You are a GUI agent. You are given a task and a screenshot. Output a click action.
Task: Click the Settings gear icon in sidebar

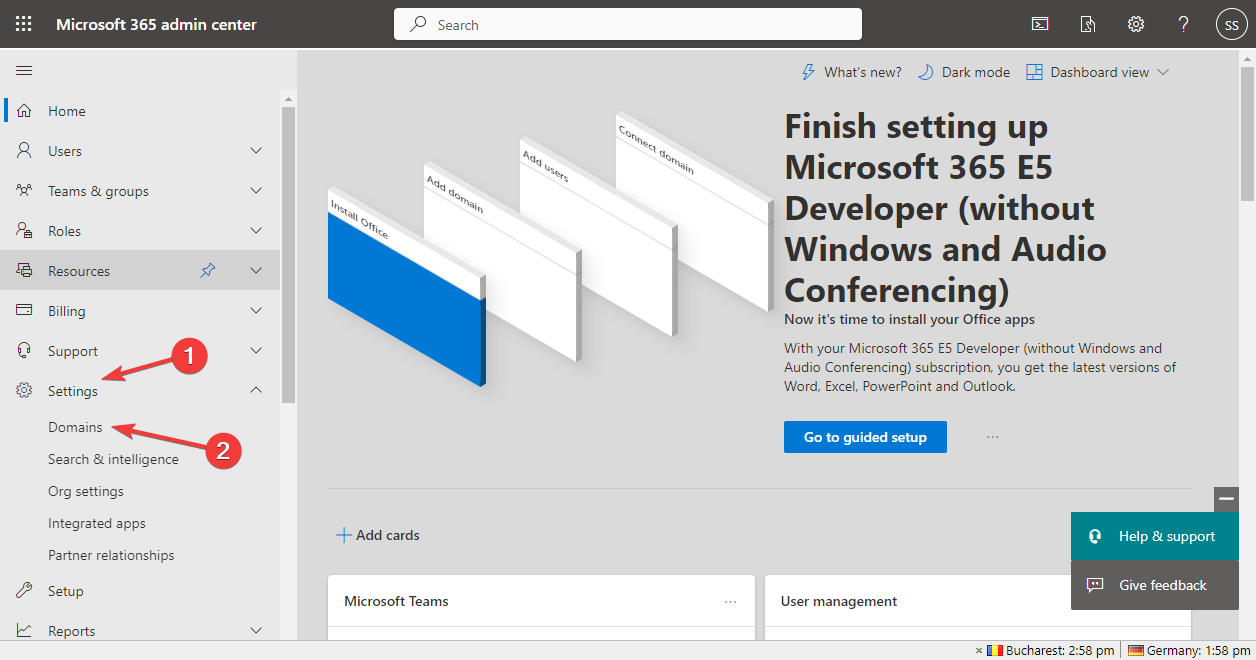(x=24, y=391)
